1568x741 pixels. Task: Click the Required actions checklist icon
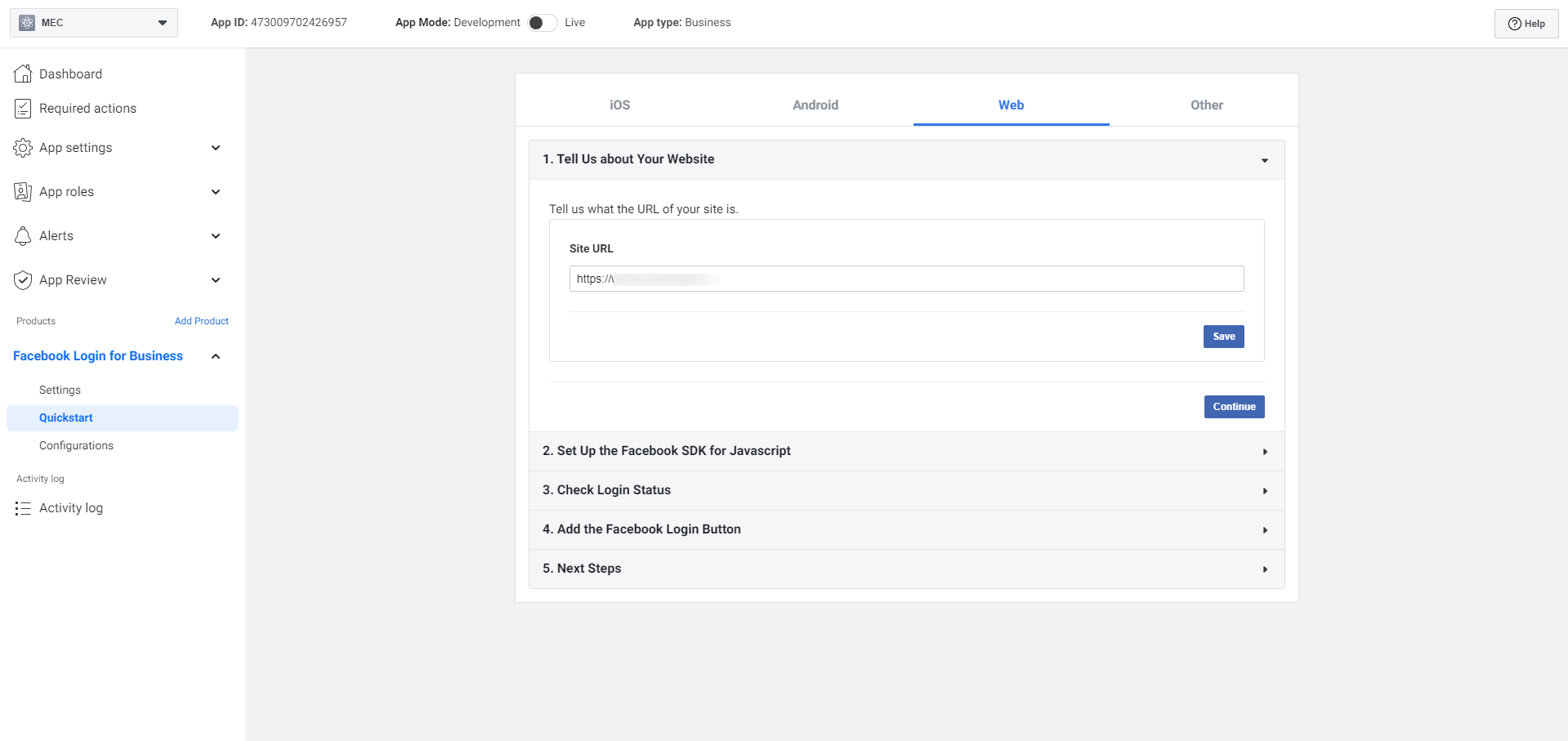tap(23, 109)
